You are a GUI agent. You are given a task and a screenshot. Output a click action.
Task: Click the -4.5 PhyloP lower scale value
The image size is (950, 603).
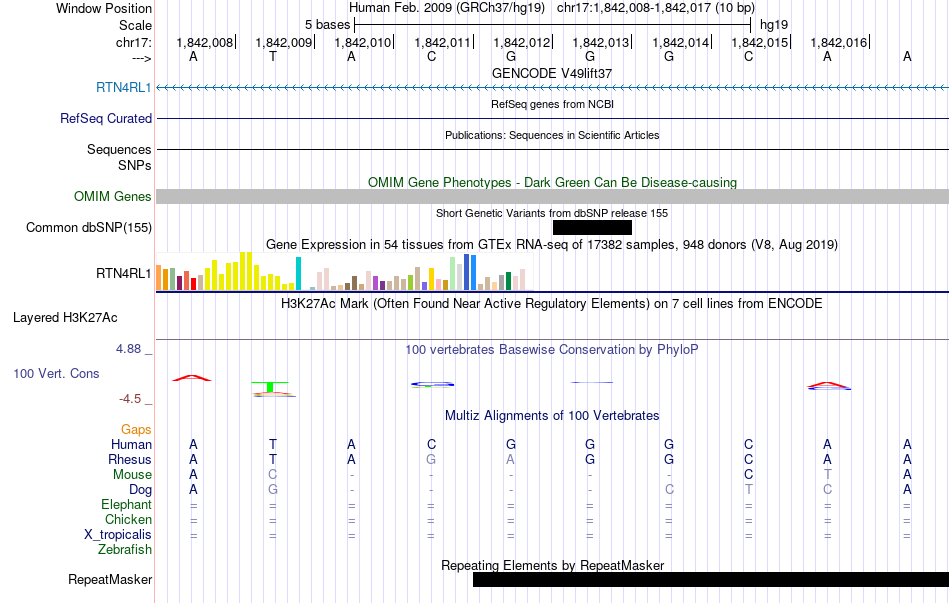[130, 399]
